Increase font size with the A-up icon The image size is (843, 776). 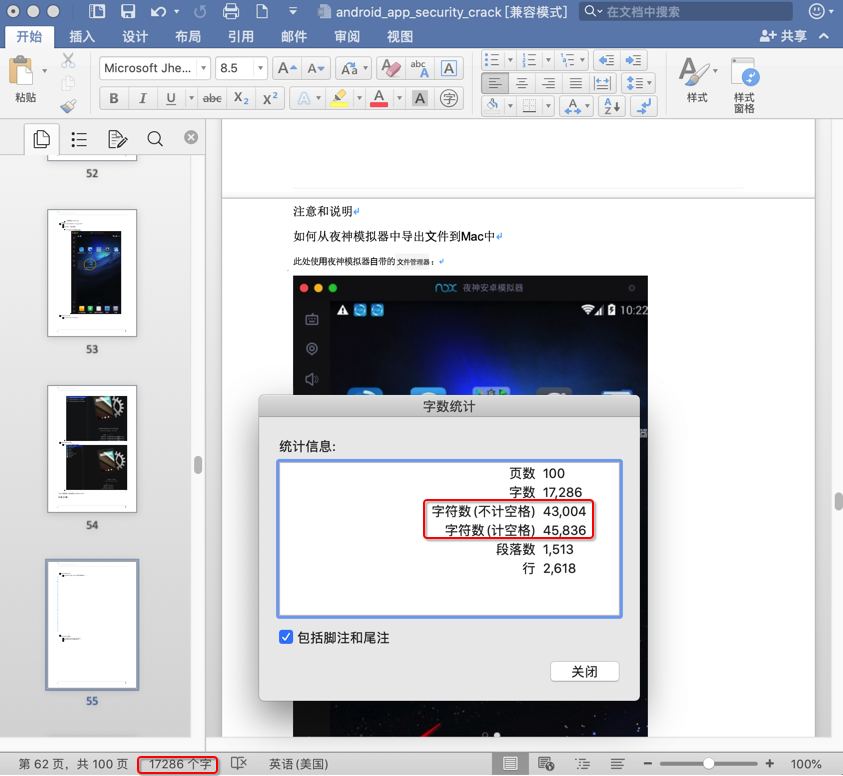pyautogui.click(x=287, y=68)
